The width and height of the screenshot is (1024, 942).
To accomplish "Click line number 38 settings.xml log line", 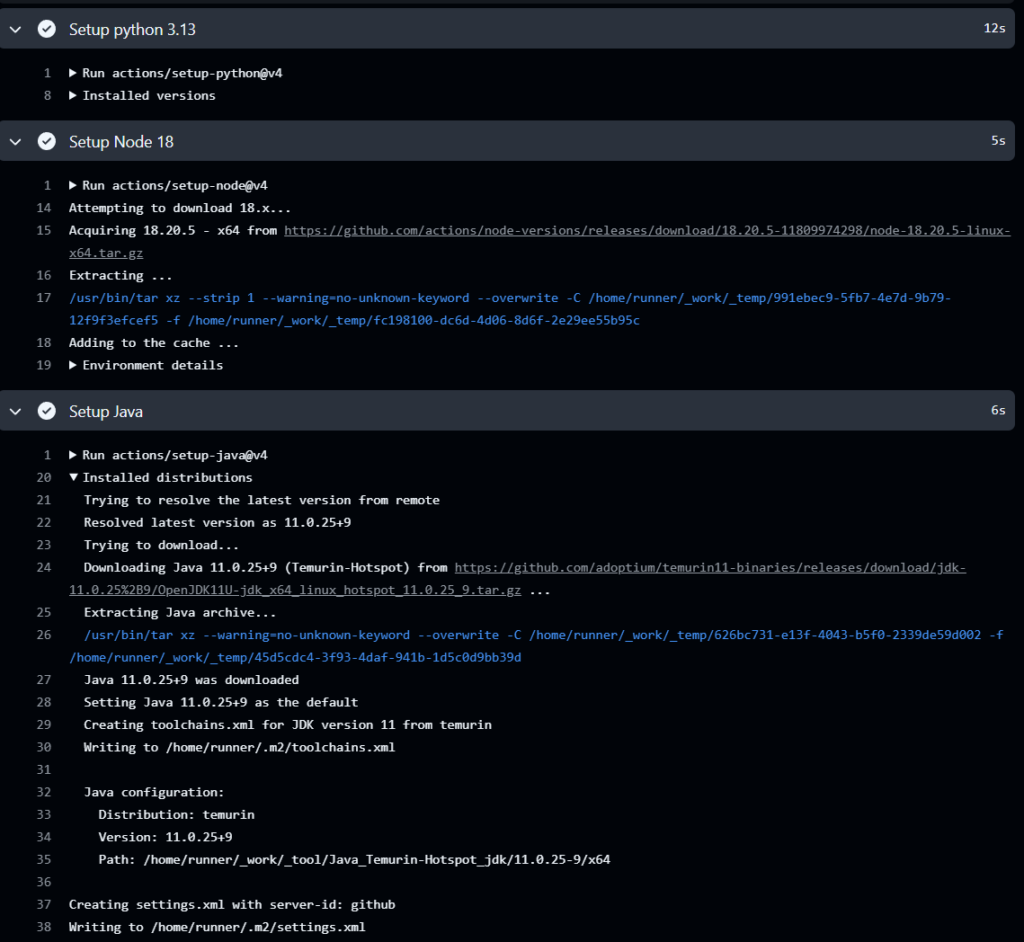I will click(x=44, y=927).
